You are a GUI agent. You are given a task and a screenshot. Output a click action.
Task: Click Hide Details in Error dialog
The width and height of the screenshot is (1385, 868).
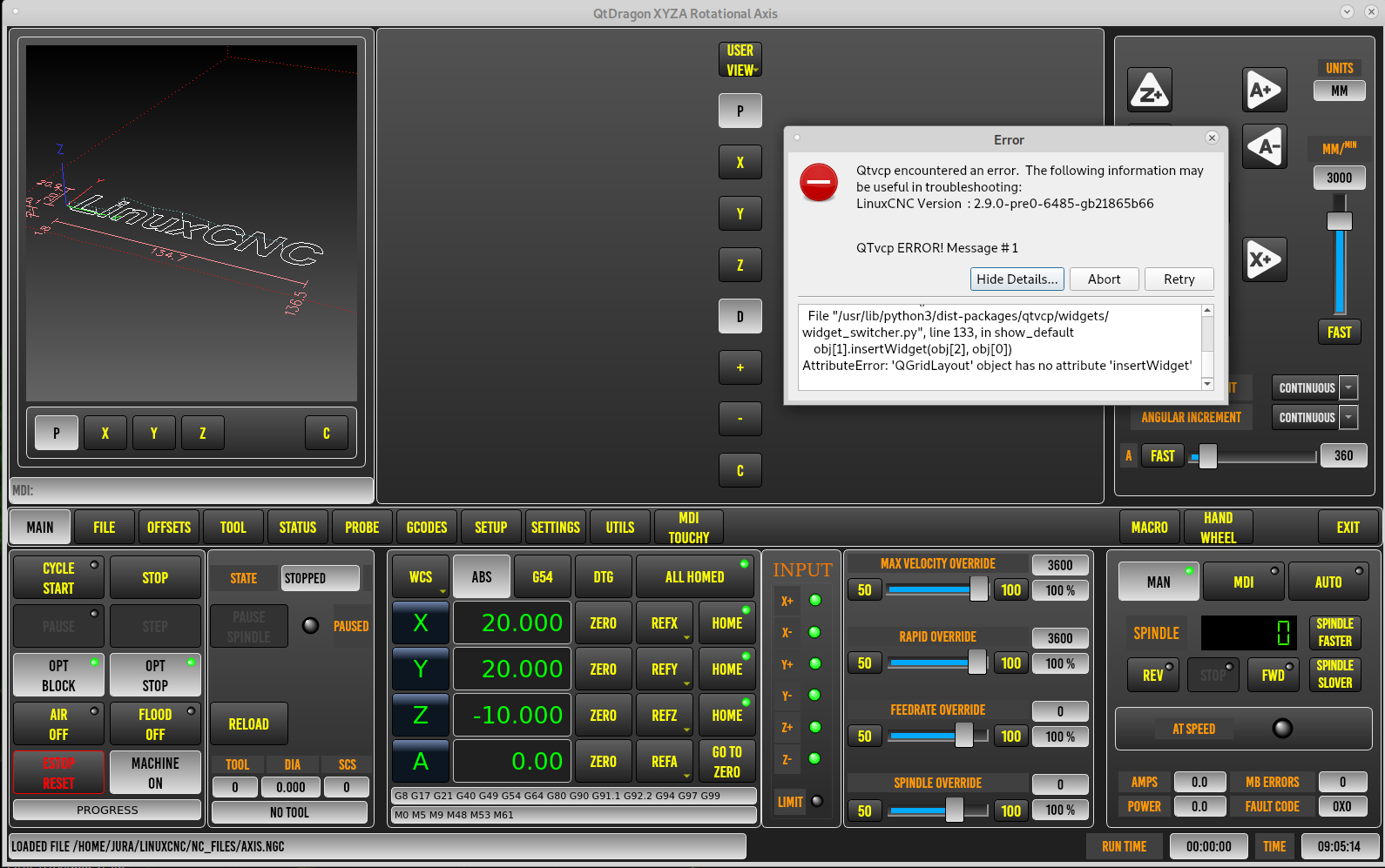pyautogui.click(x=1017, y=279)
